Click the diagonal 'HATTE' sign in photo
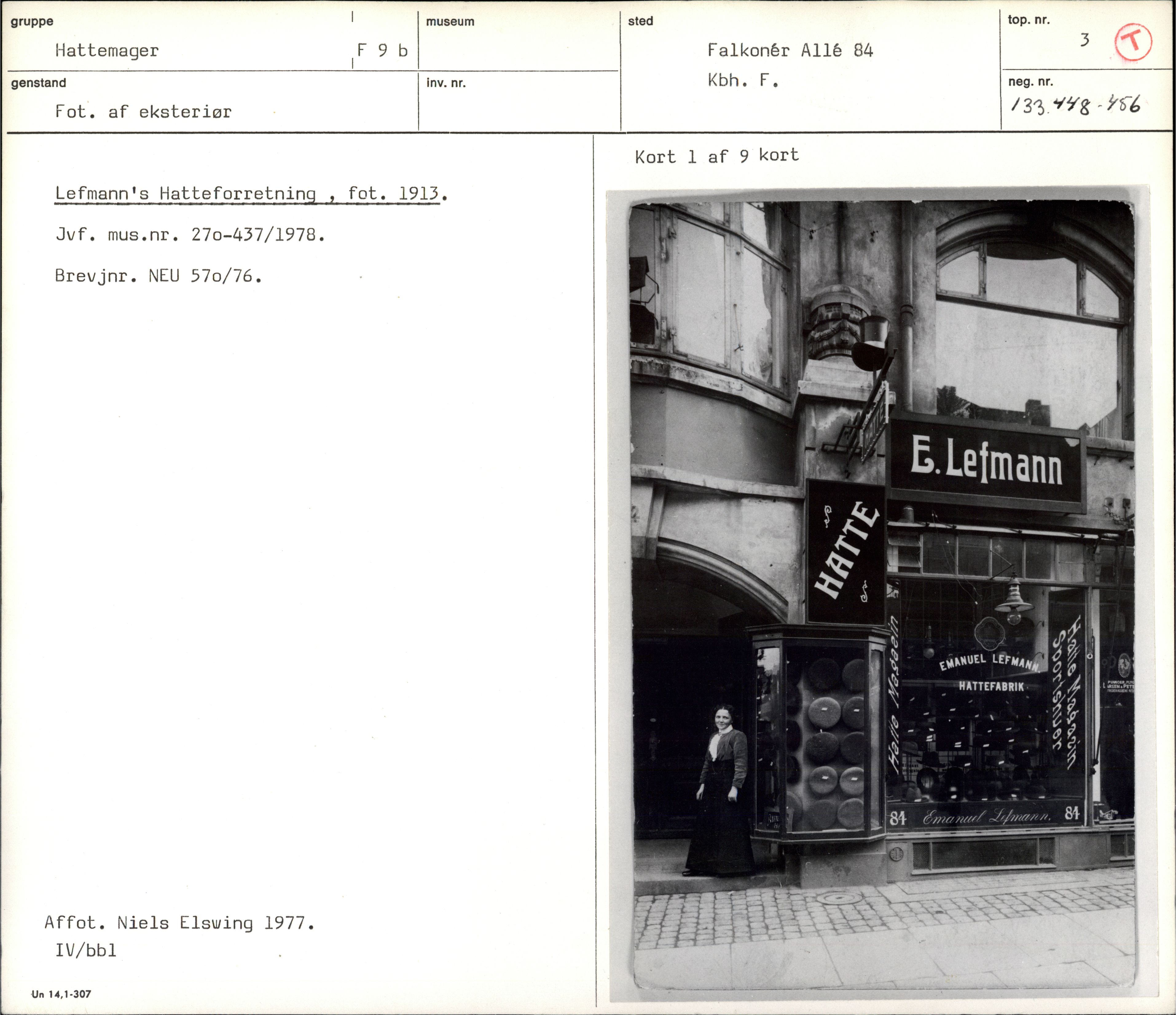1176x1015 pixels. [x=846, y=552]
